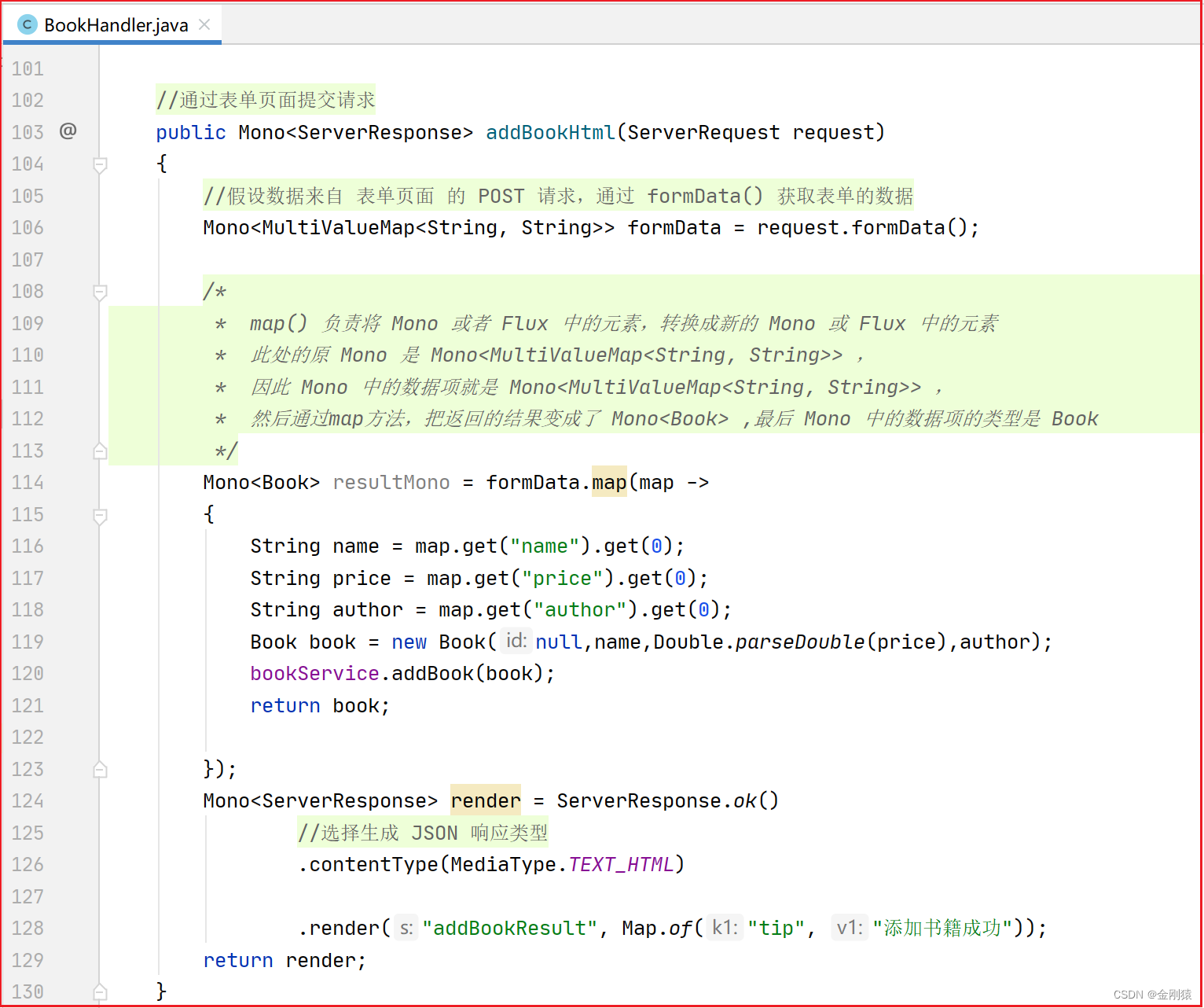Screen dimensions: 1204x1008
Task: Click return book statement on line 121
Action: [x=320, y=706]
